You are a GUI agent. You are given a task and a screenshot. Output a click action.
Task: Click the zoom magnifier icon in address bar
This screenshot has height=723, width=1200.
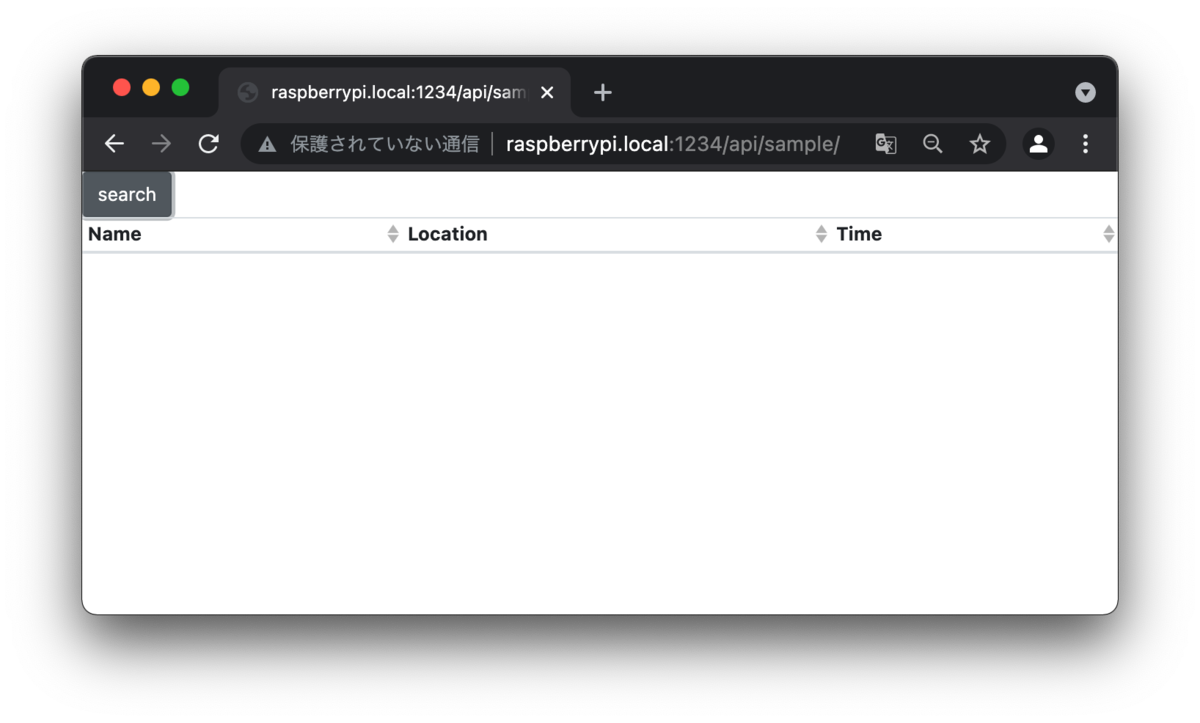point(933,144)
